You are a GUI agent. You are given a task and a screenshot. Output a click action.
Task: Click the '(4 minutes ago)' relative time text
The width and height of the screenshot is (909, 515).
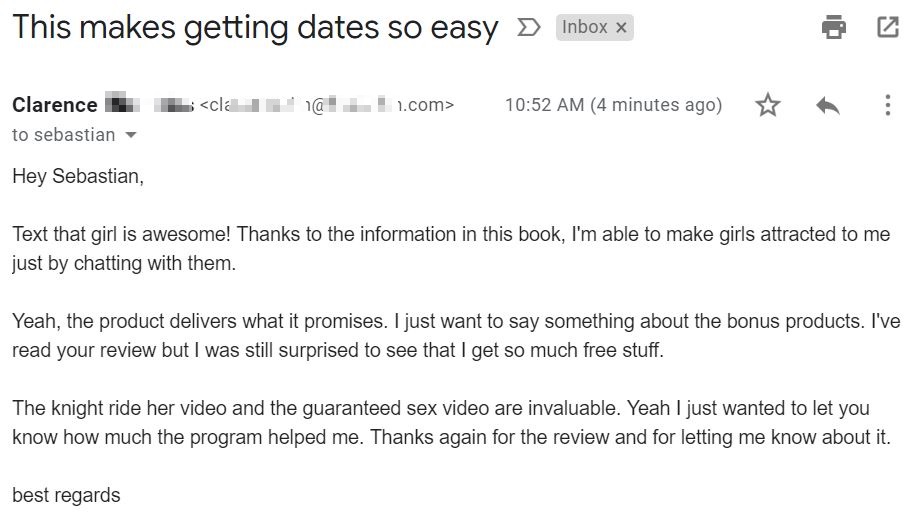656,105
